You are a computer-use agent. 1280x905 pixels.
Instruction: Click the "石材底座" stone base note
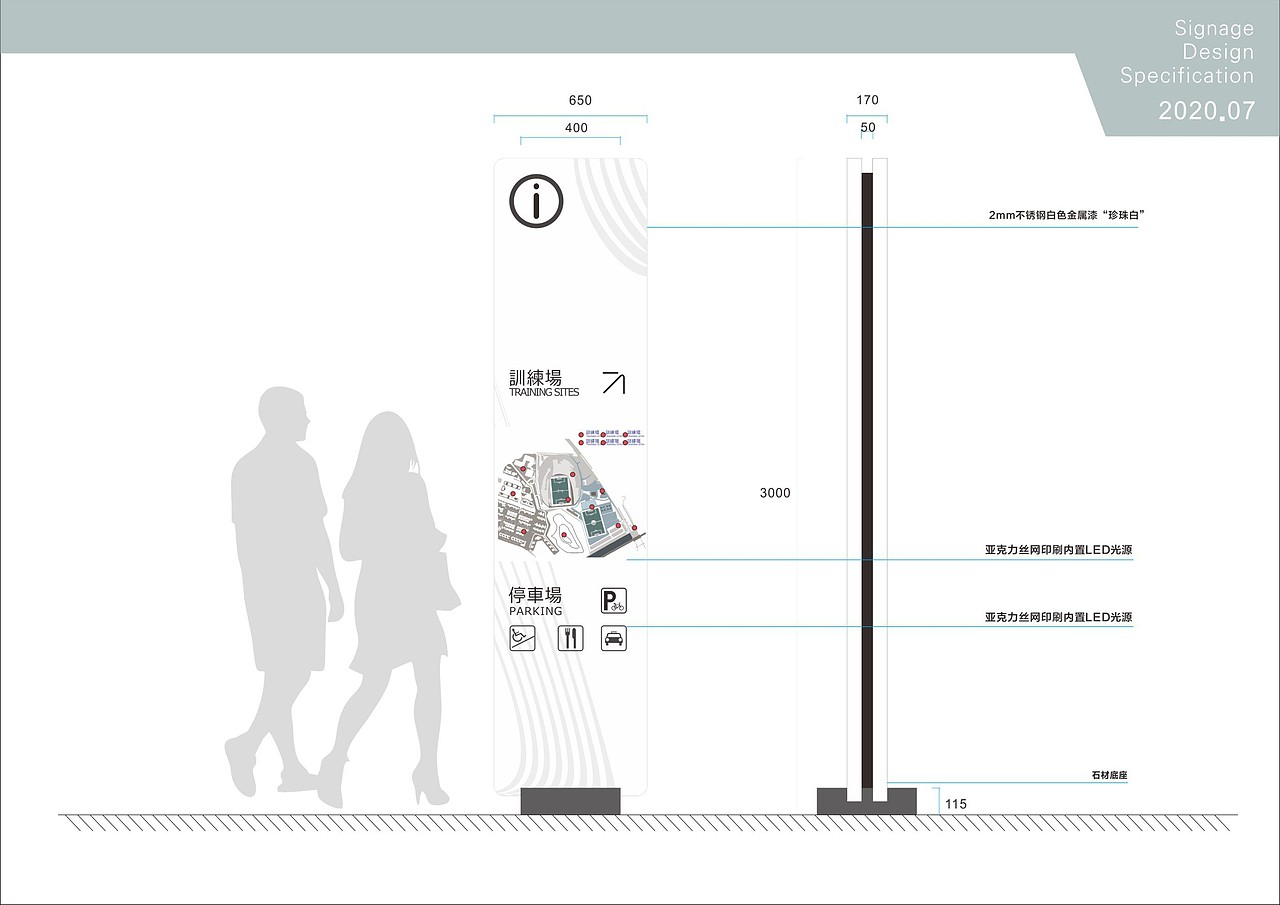pos(1109,775)
